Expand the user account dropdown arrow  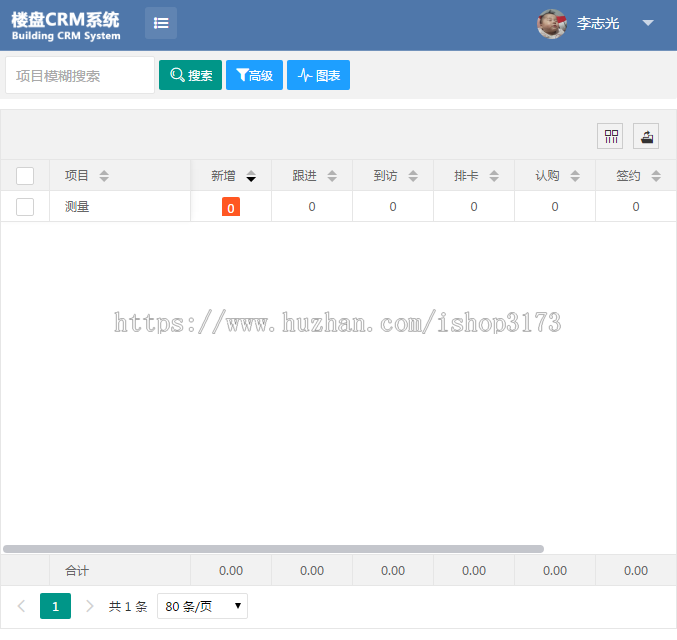point(648,23)
